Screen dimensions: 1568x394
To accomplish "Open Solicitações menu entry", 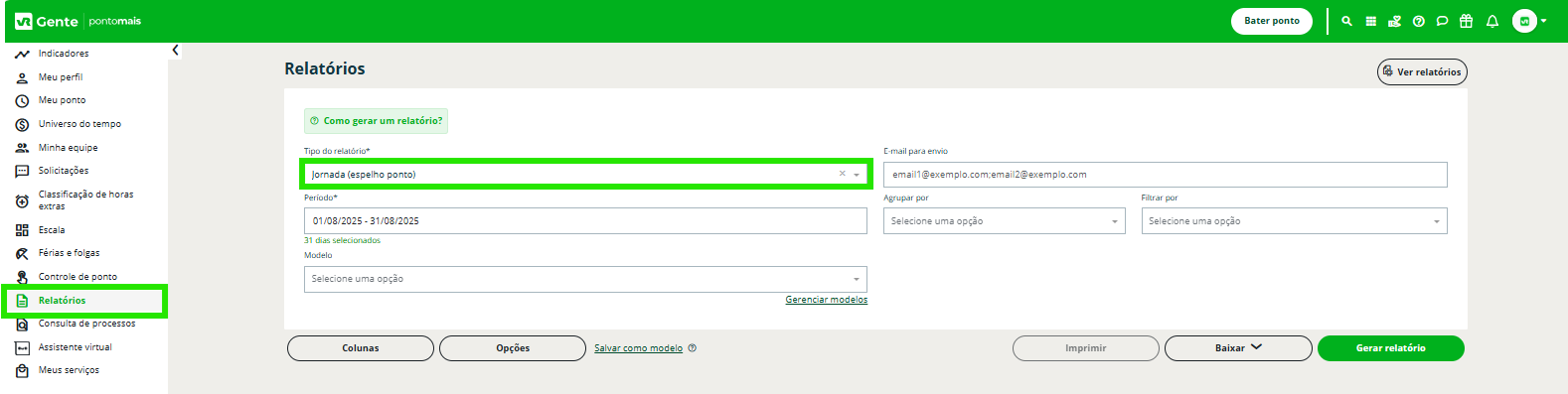I will 64,171.
